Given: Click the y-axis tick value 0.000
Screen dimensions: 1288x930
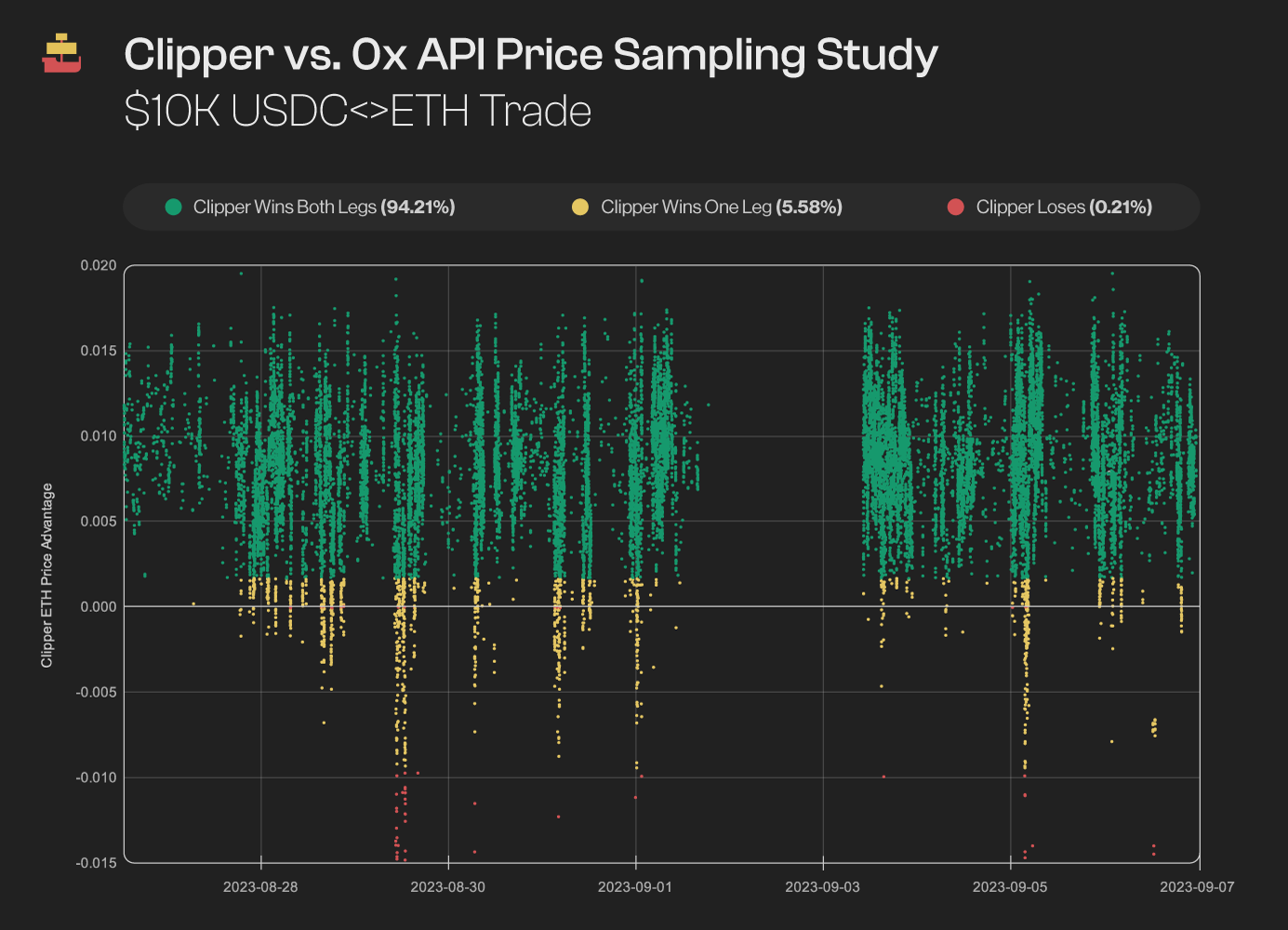Looking at the screenshot, I should click(x=99, y=606).
